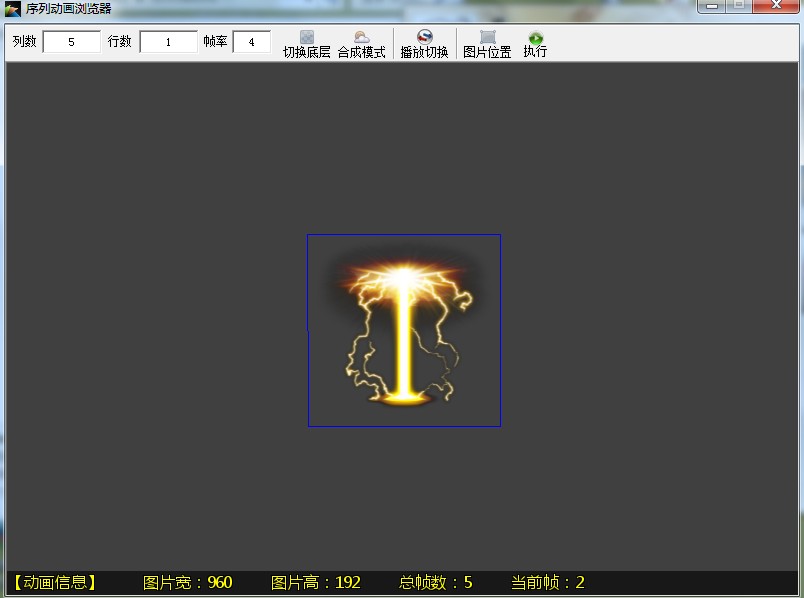Screen dimensions: 804x598
Task: Focus the 行数 rows input field
Action: click(168, 42)
